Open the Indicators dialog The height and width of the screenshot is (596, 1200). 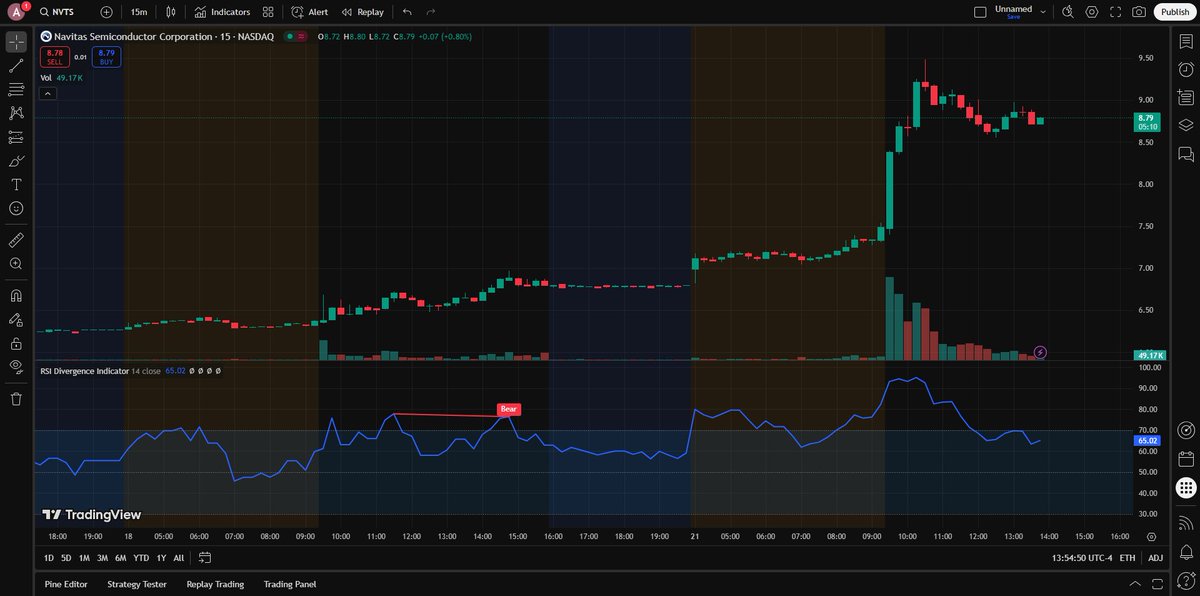222,12
